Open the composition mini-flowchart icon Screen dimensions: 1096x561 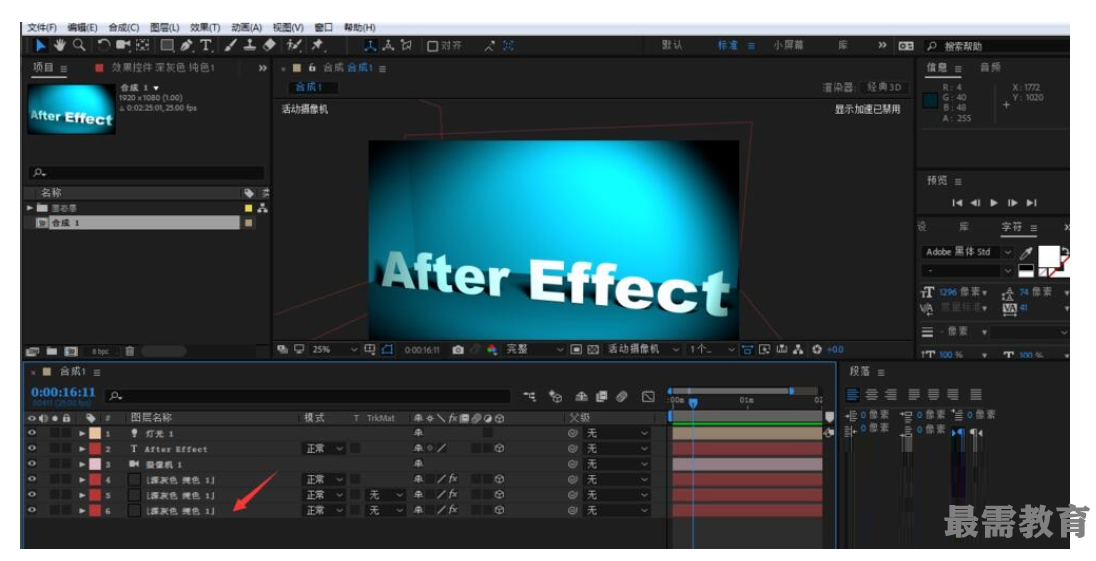point(529,396)
